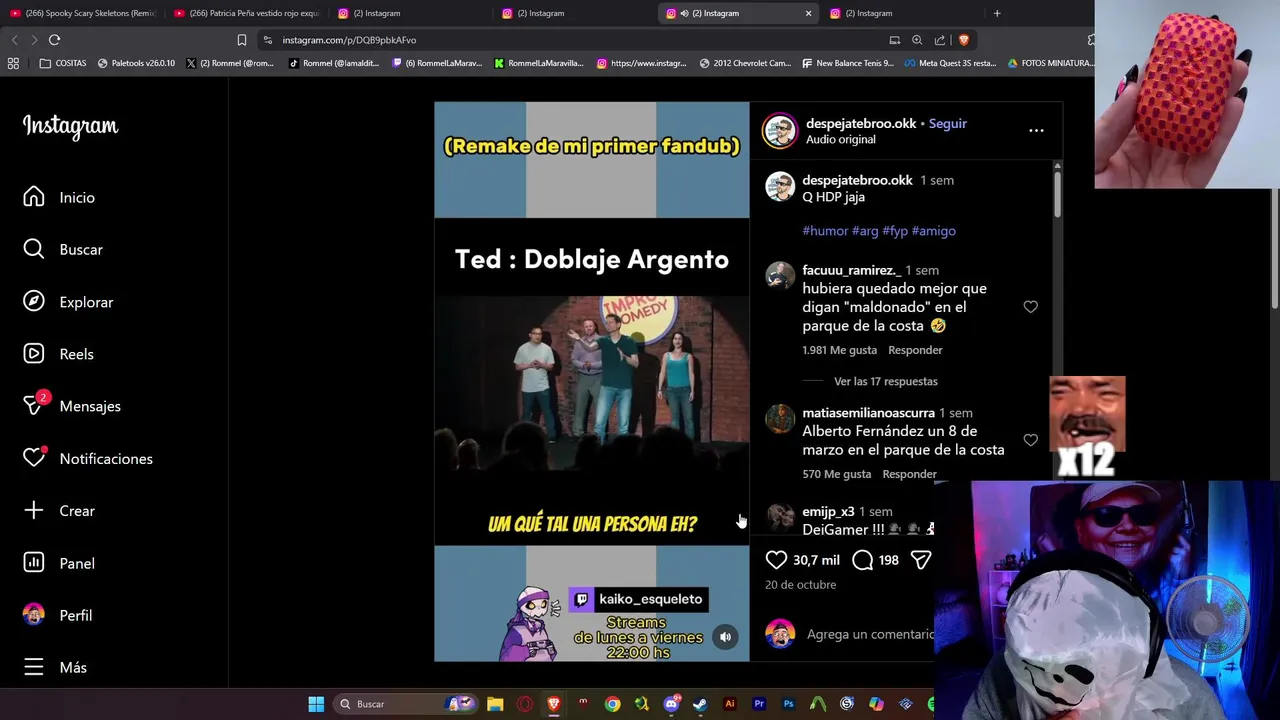The height and width of the screenshot is (720, 1280).
Task: Like the post with heart beside 30,7 mil
Action: [776, 560]
